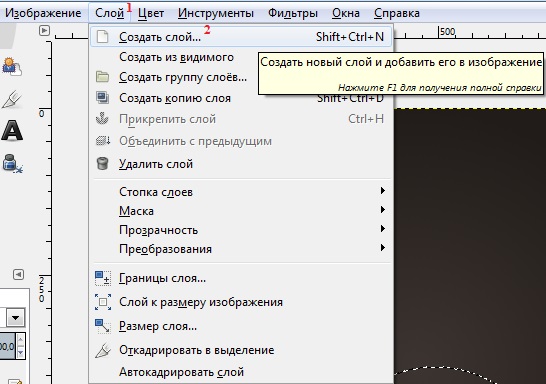The image size is (546, 384).
Task: Click the layer boundary size icon
Action: click(103, 279)
